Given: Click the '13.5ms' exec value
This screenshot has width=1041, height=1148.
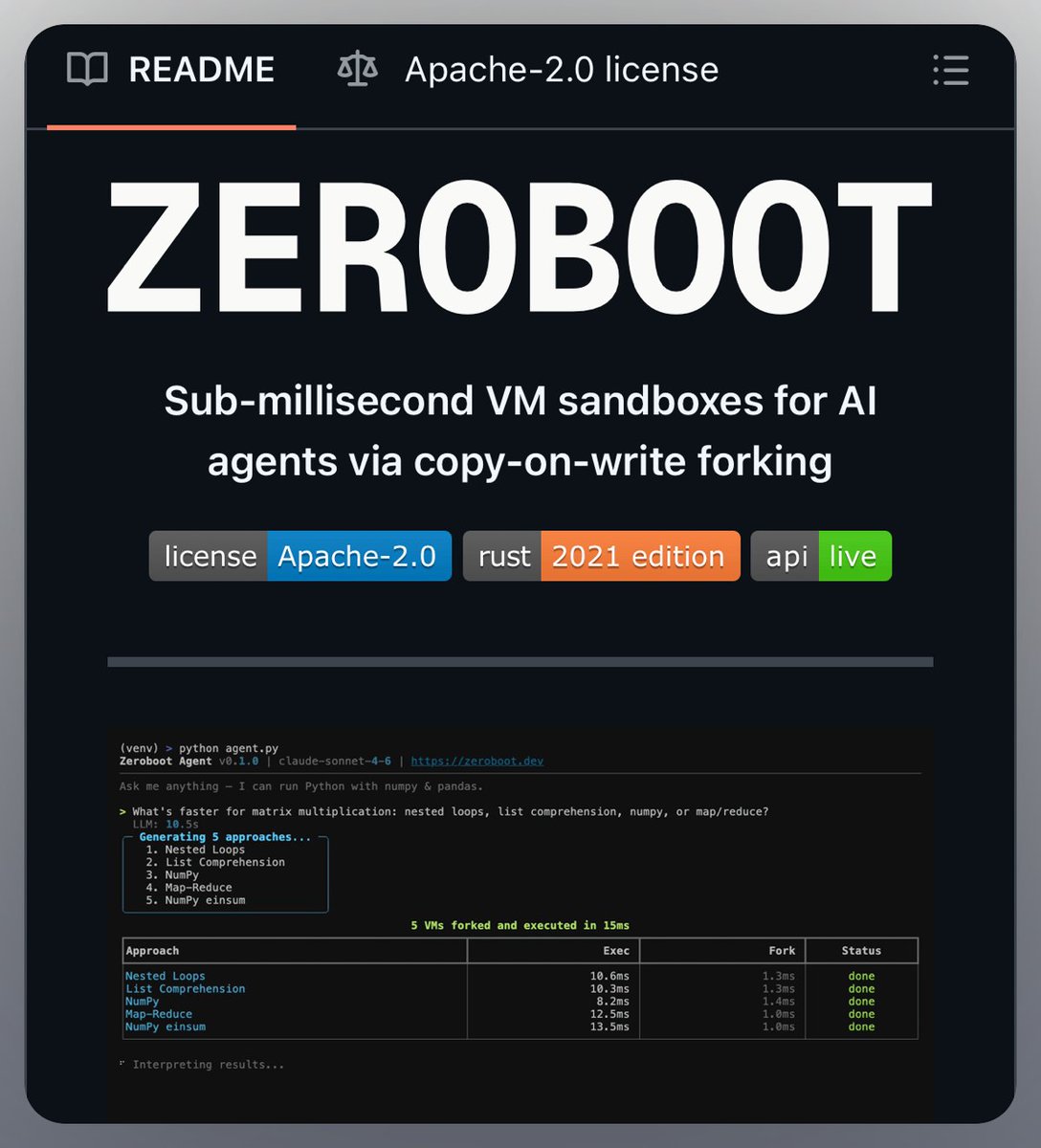Looking at the screenshot, I should coord(609,1027).
